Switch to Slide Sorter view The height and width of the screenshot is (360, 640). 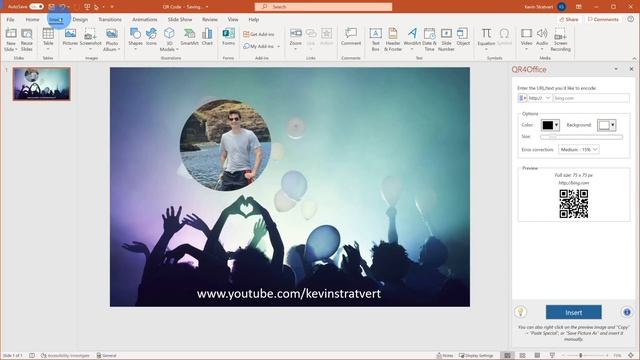point(522,356)
